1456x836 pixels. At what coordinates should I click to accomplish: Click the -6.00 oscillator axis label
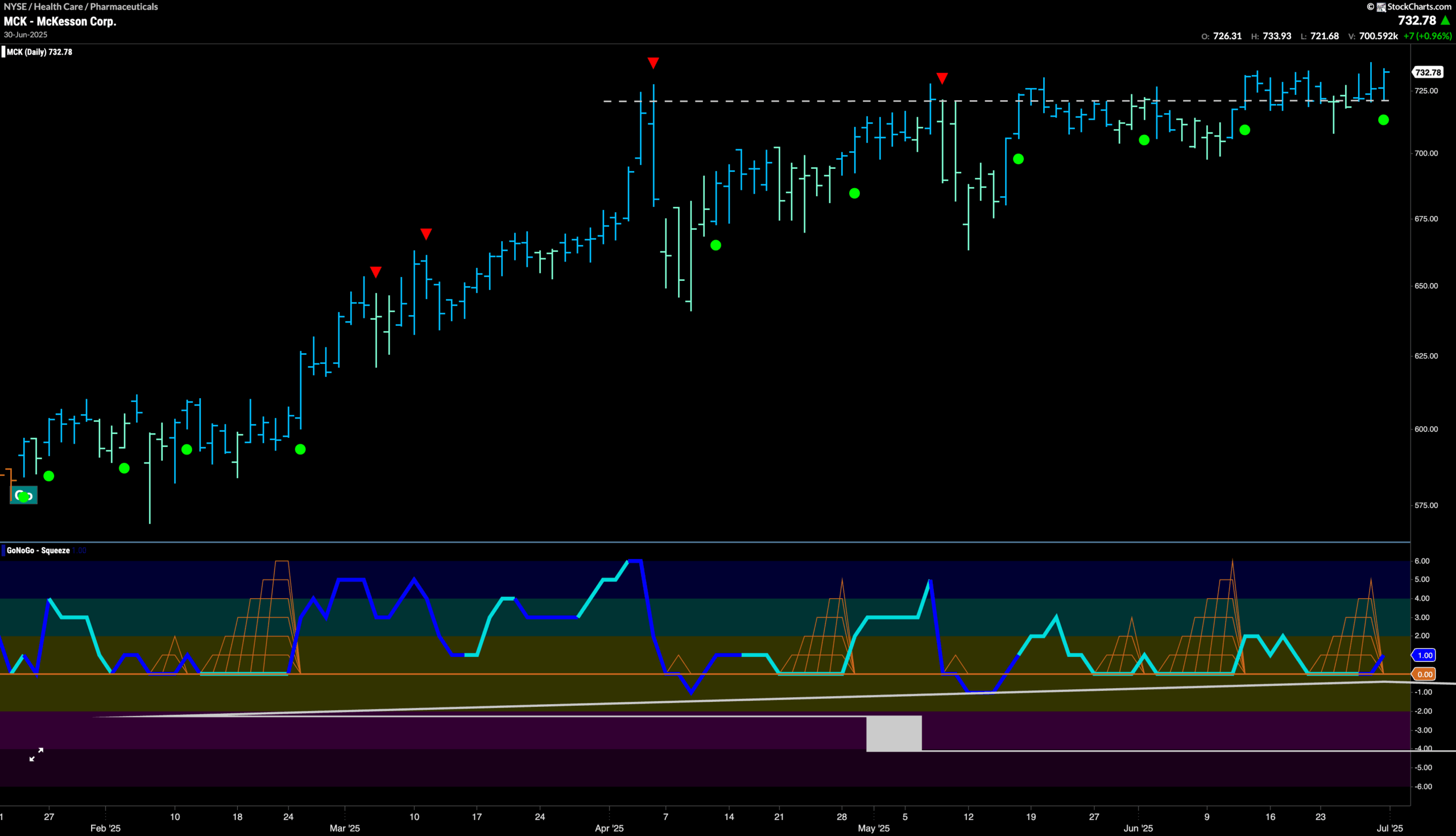pyautogui.click(x=1423, y=787)
